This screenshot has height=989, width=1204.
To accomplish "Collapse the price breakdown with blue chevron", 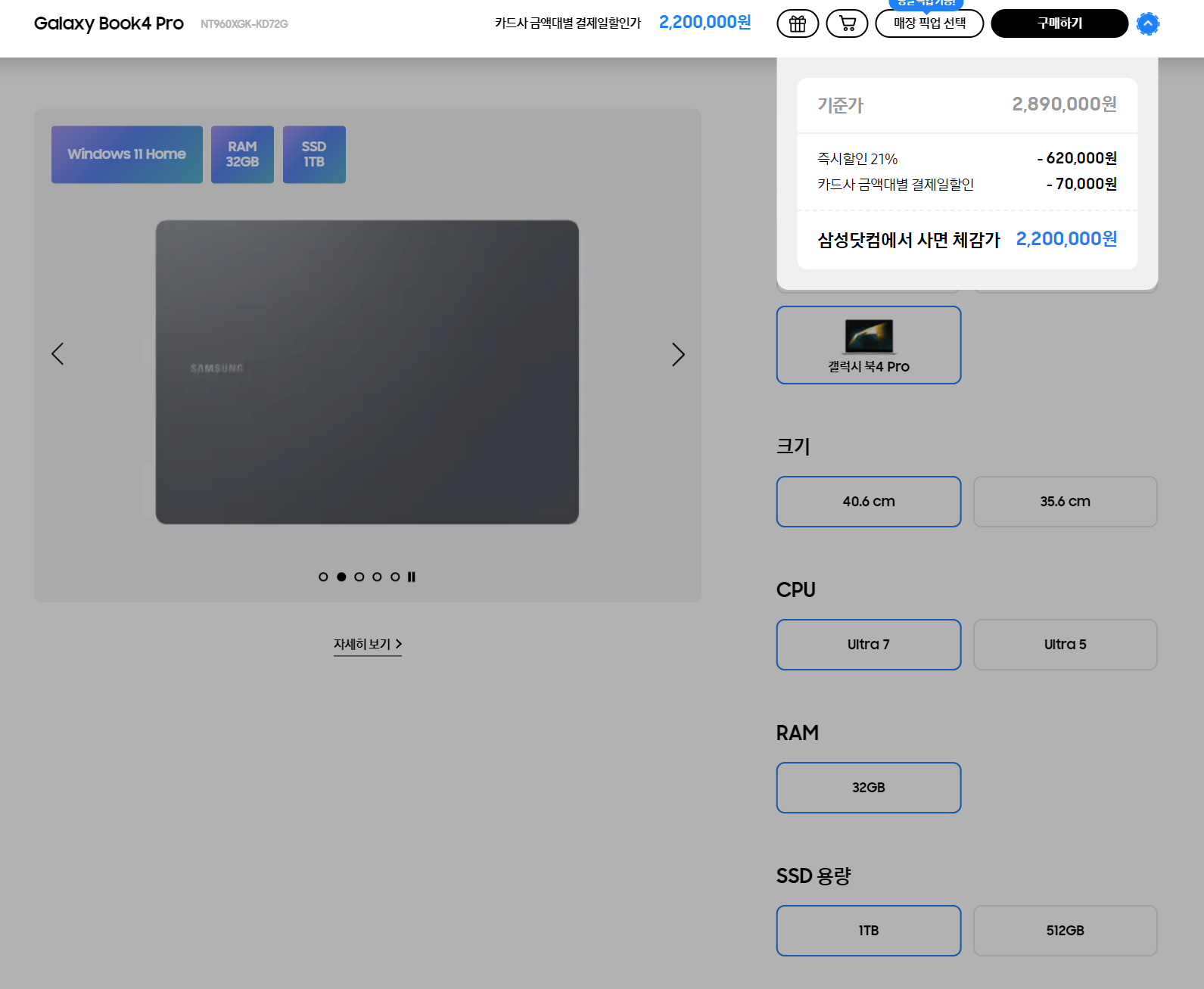I will [1147, 23].
